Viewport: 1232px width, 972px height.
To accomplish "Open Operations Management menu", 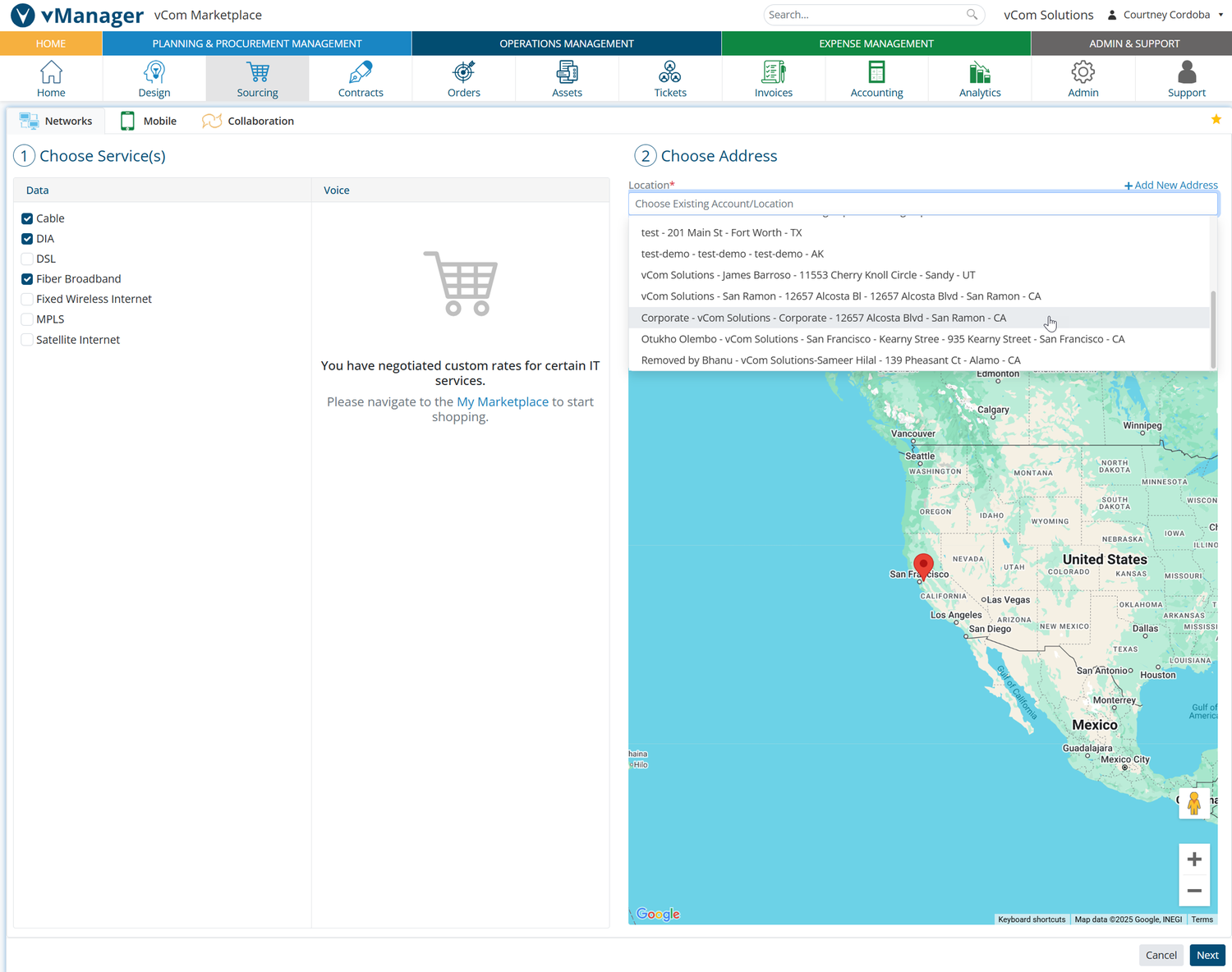I will (x=567, y=44).
